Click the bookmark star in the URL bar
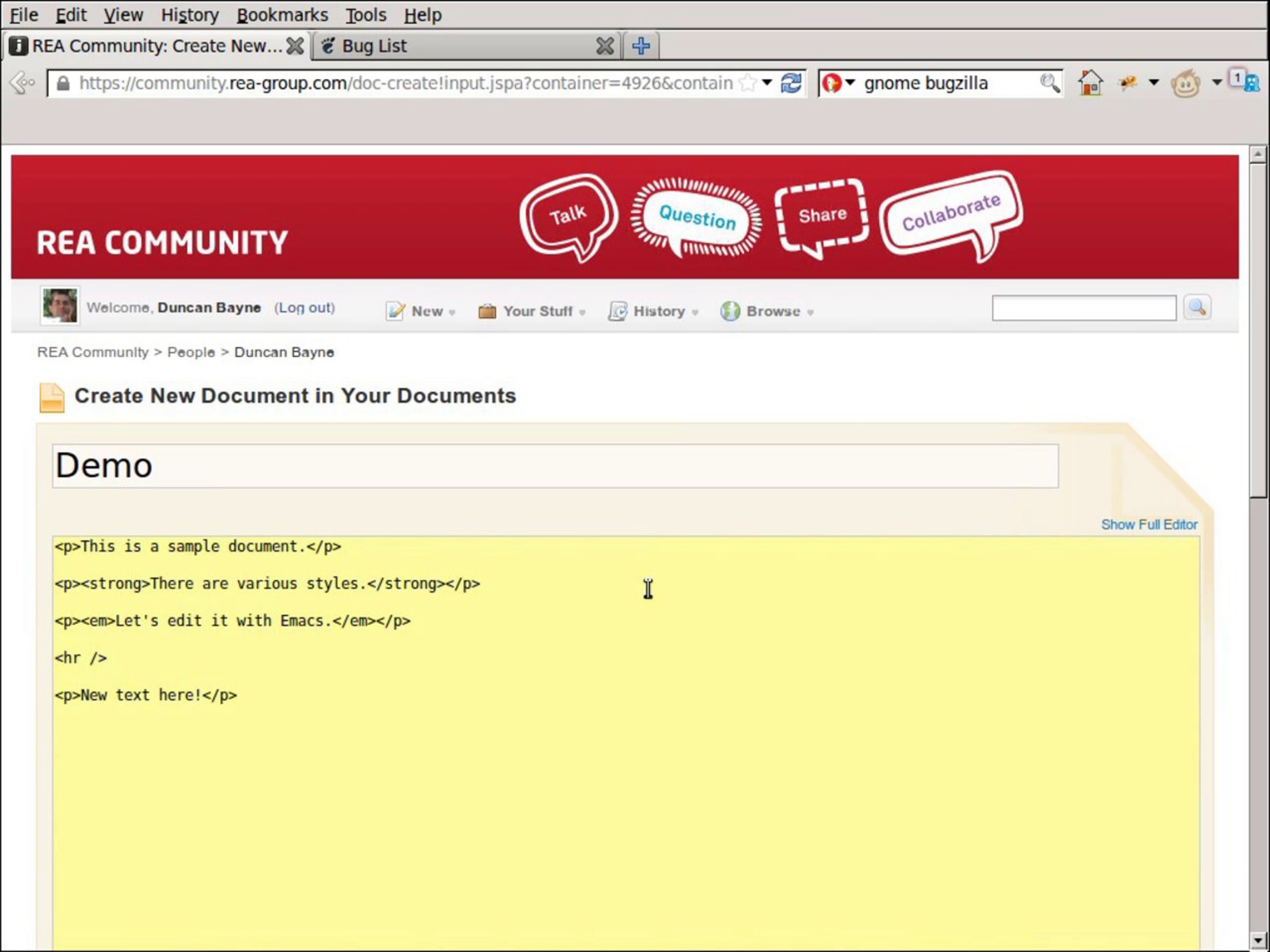 click(748, 83)
